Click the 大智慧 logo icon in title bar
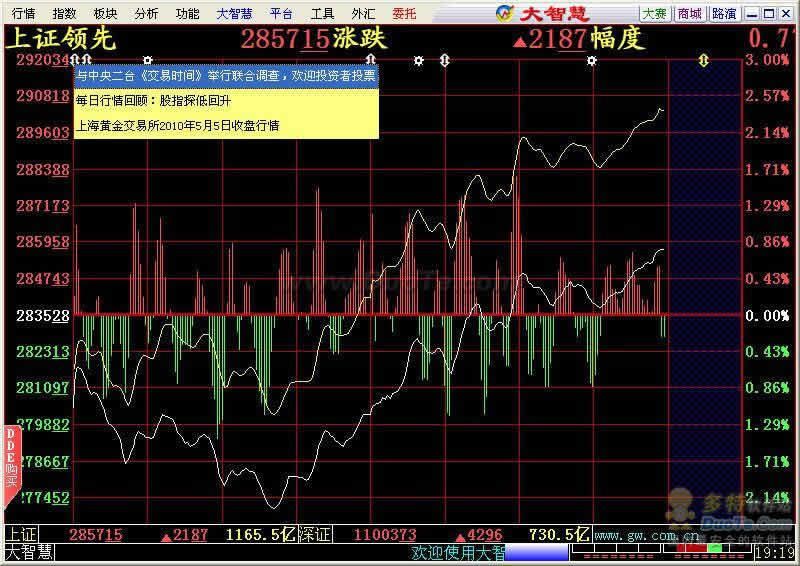The width and height of the screenshot is (800, 566). click(505, 13)
